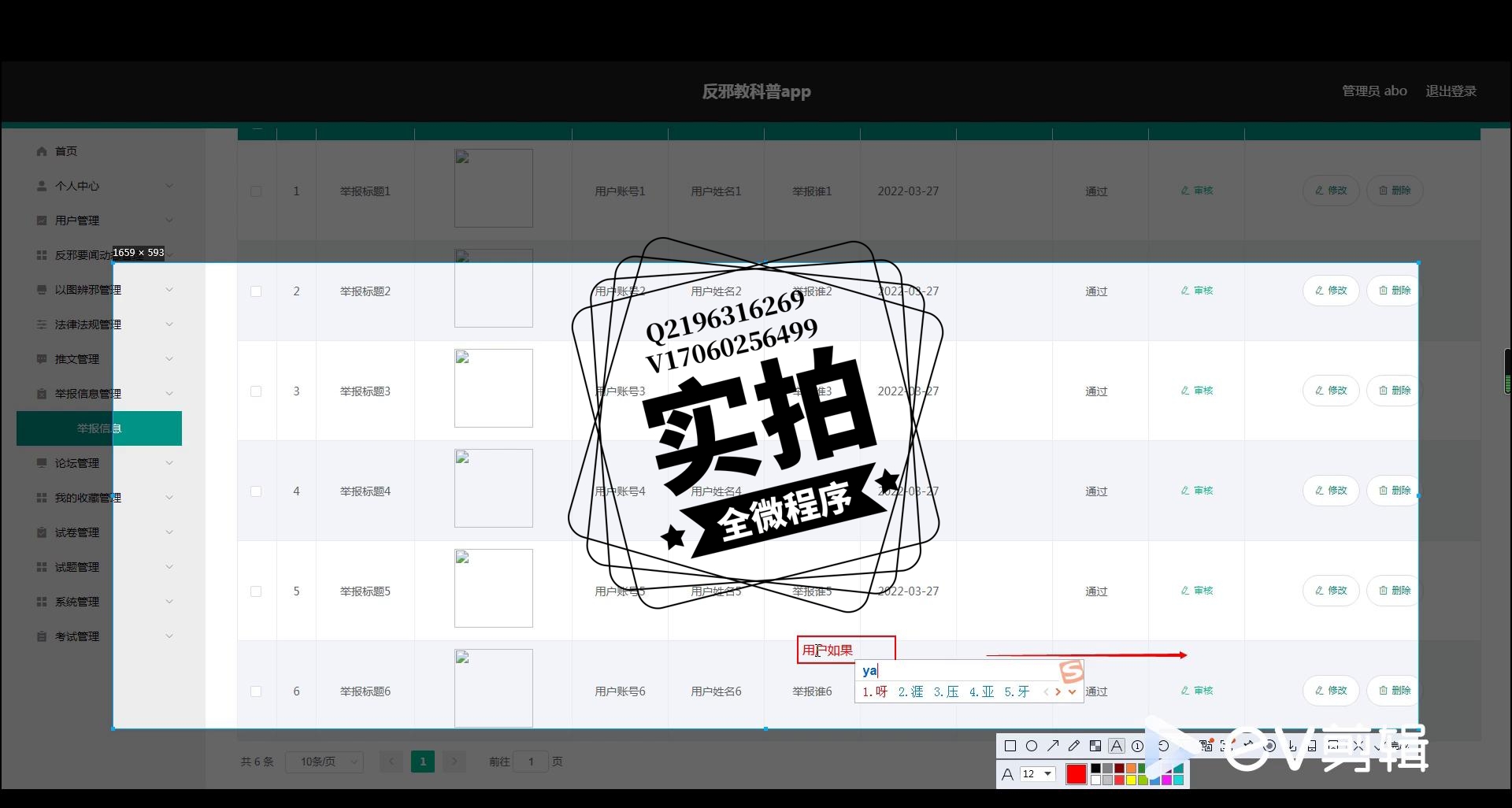Viewport: 1512px width, 808px height.
Task: Go to the next IME candidate page
Action: [1058, 691]
